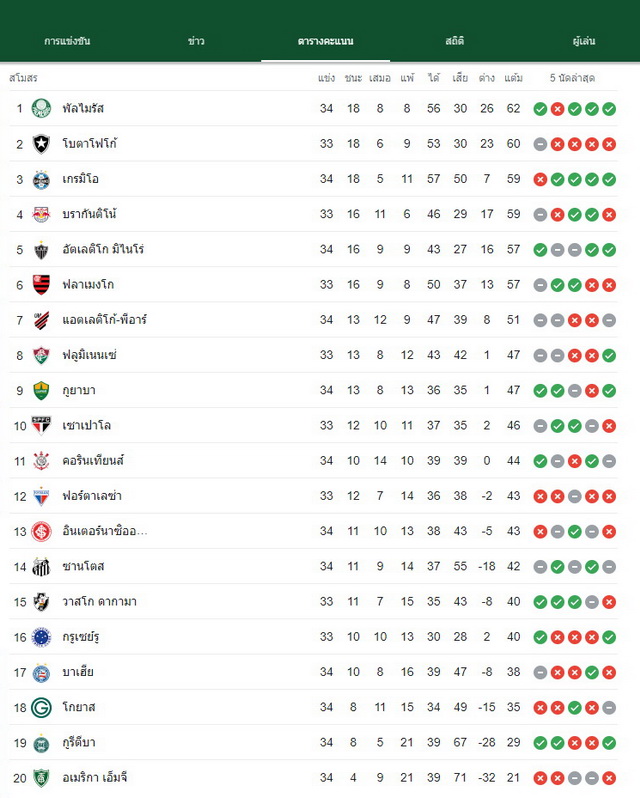Open team name ฟลาเมงโก link

click(88, 284)
